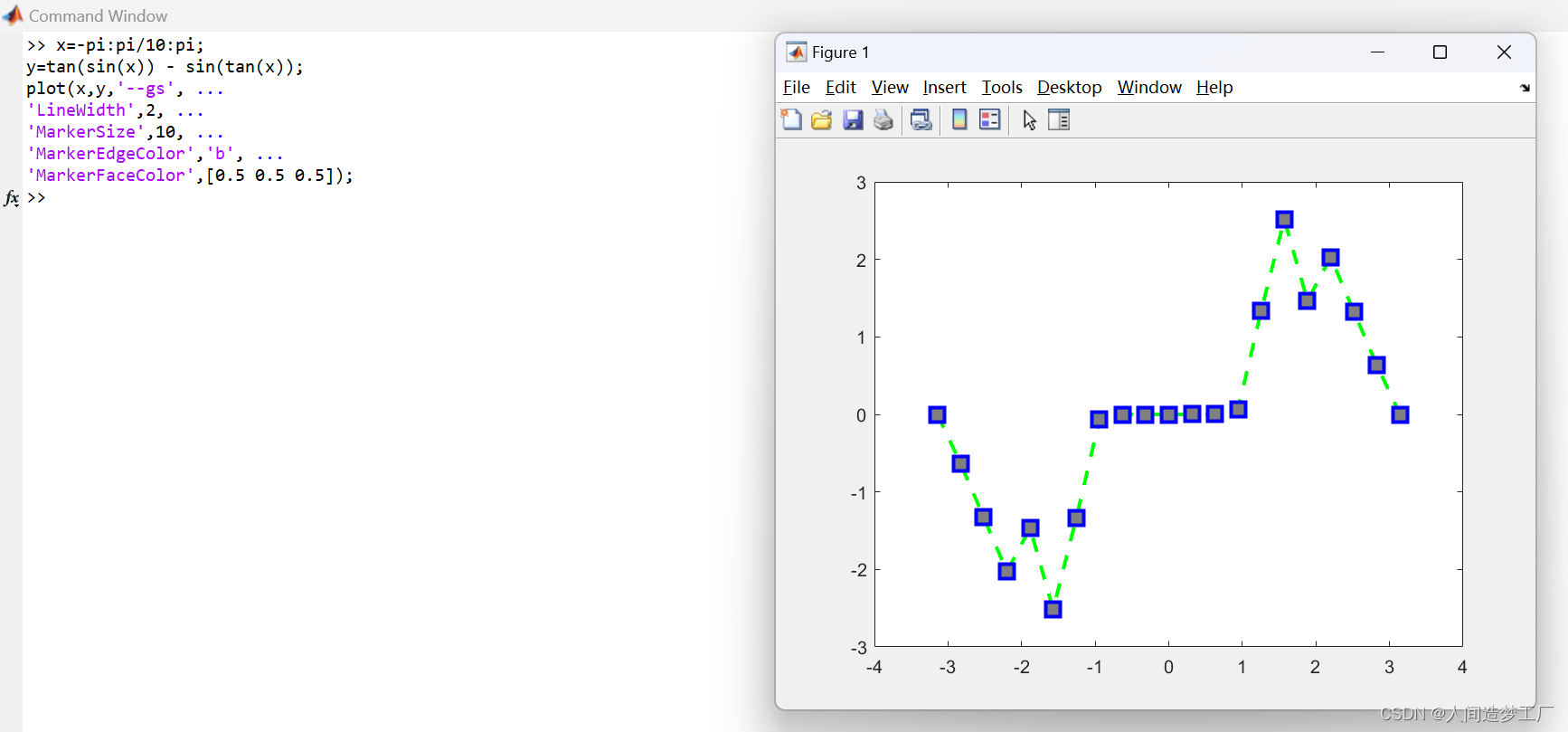Select the highest square marker on the plot
1568x732 pixels.
pyautogui.click(x=1284, y=219)
